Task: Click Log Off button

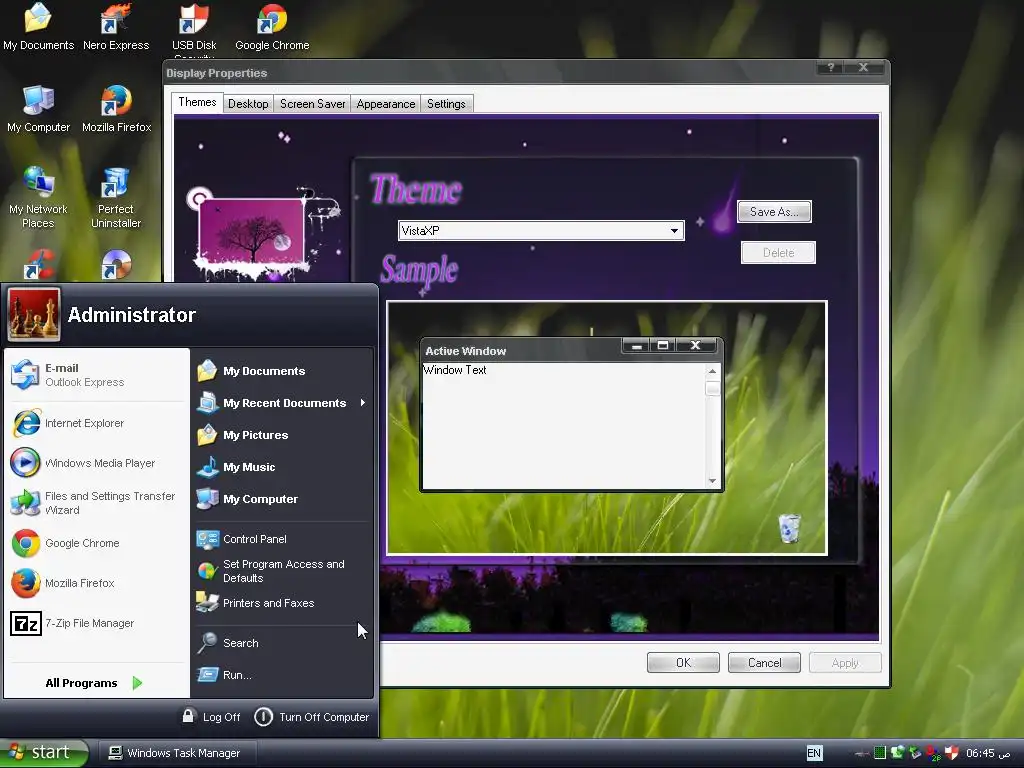Action: (211, 717)
